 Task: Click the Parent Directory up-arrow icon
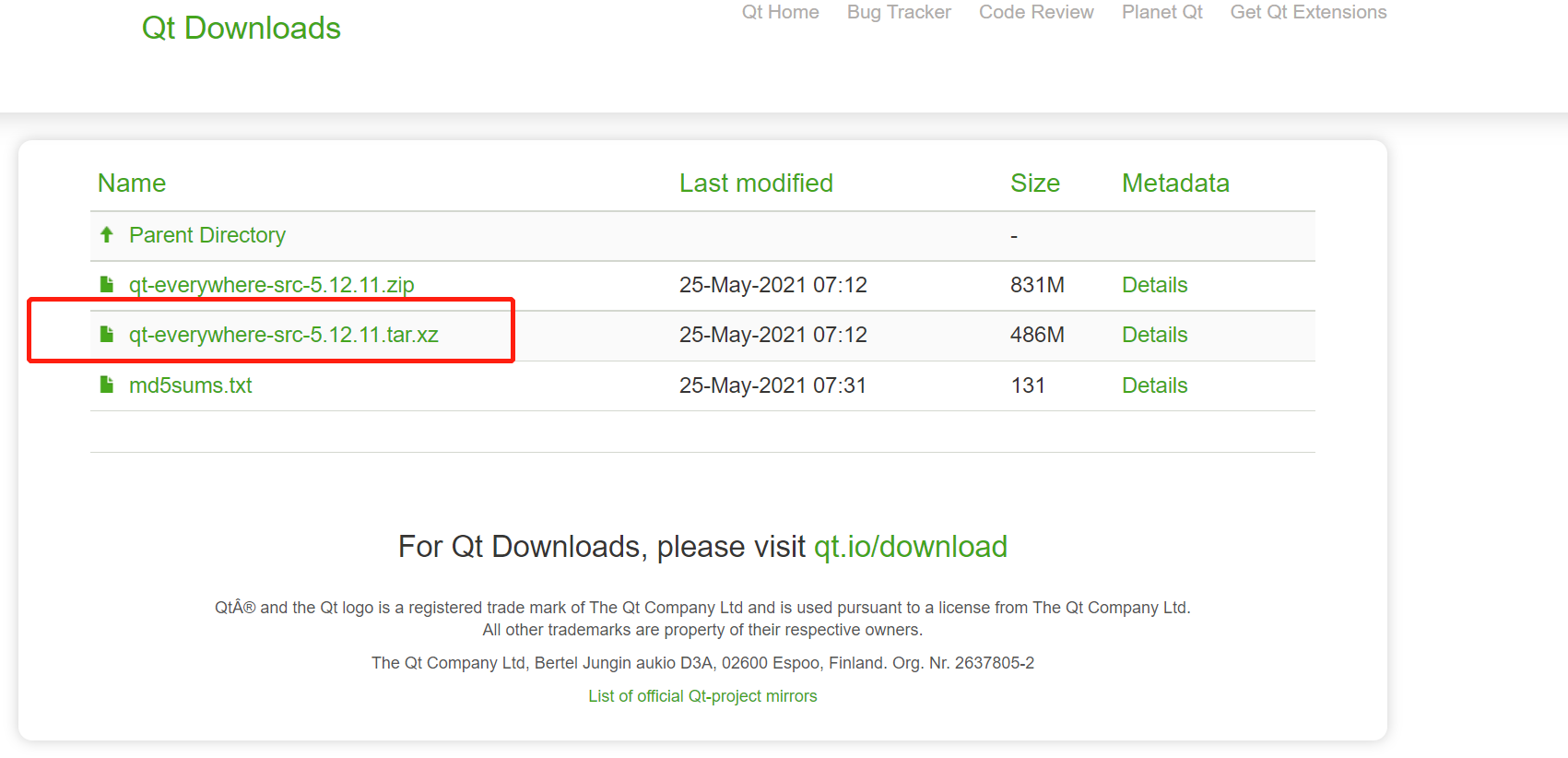click(107, 235)
